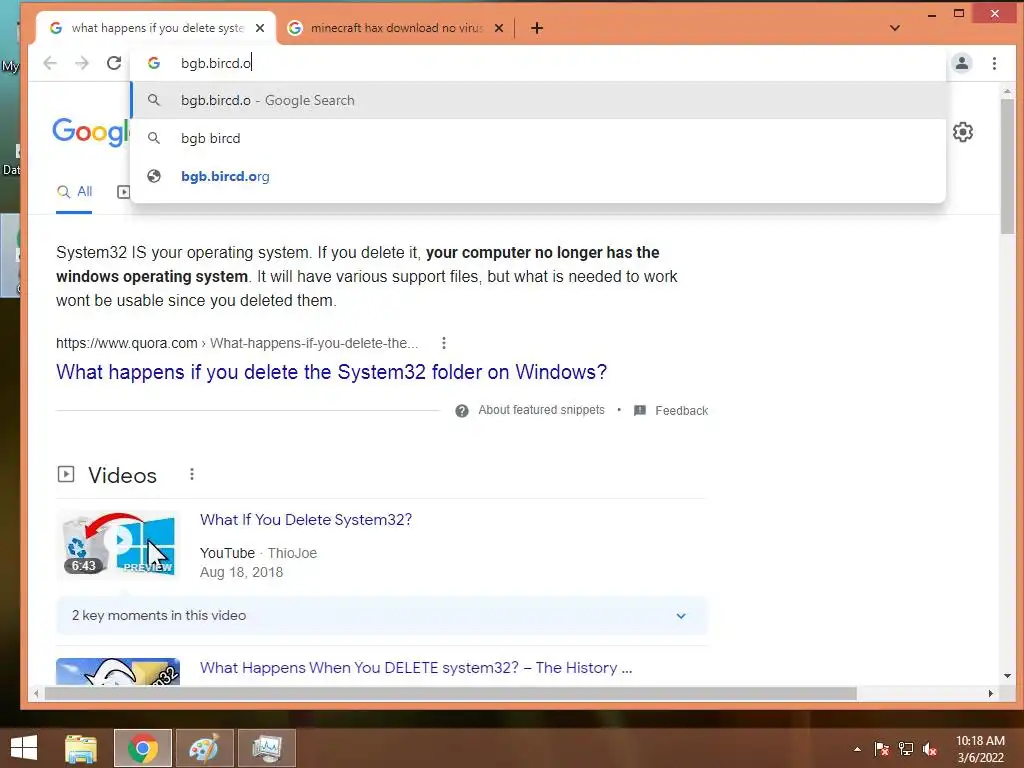Open 'What happens if you delete the System32 folder' link
The width and height of the screenshot is (1024, 768).
tap(331, 372)
